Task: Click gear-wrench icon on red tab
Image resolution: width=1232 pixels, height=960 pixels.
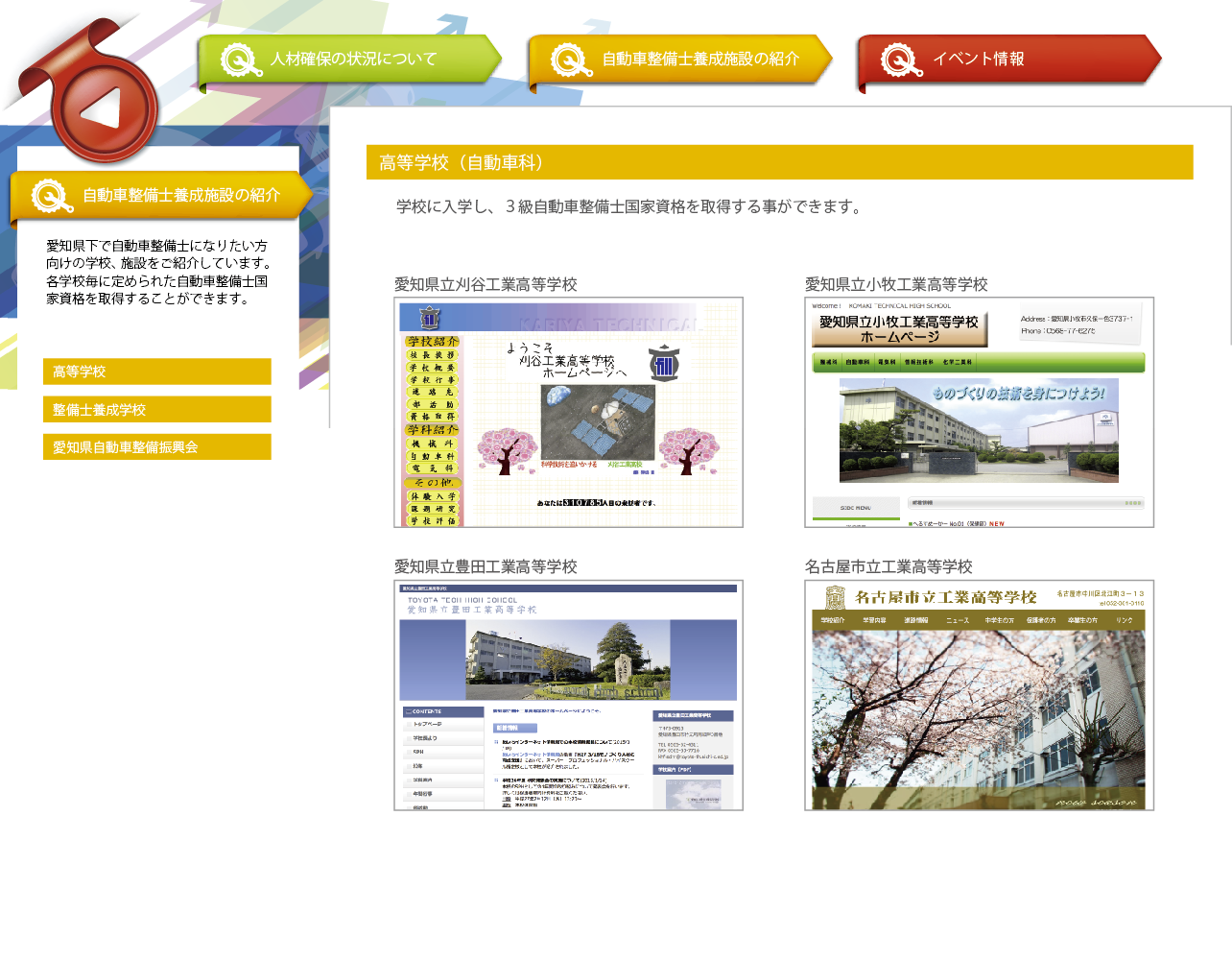Action: click(900, 60)
